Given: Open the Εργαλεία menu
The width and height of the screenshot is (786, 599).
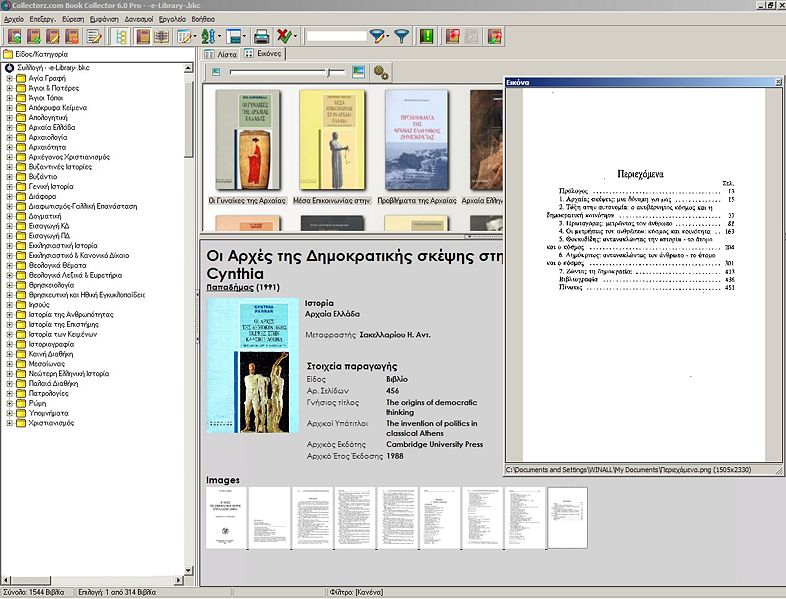Looking at the screenshot, I should coord(172,19).
